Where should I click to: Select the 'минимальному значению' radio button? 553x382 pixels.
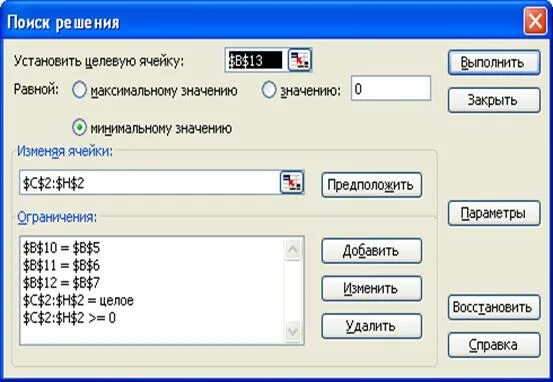pyautogui.click(x=79, y=128)
